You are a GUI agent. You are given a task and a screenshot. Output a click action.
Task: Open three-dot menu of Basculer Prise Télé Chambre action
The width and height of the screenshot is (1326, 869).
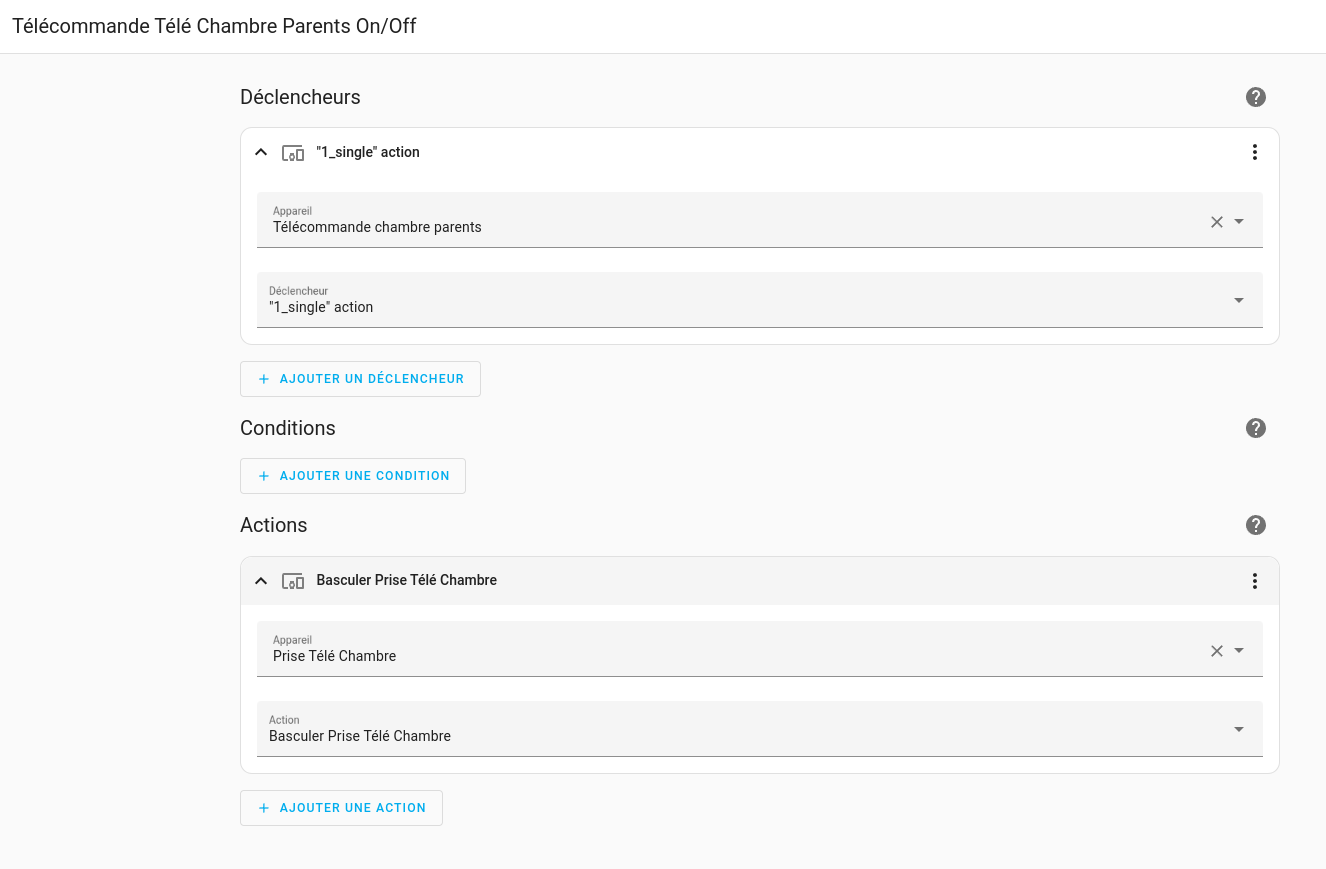tap(1255, 581)
